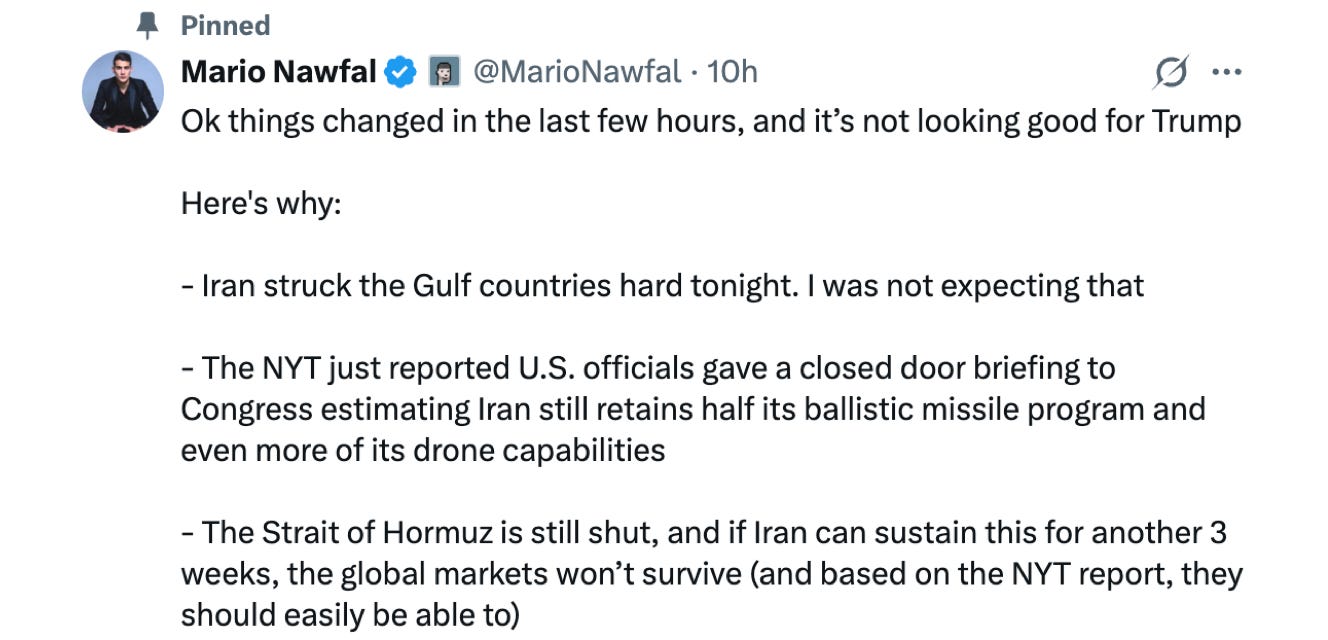Click the pushpin icon above the post
The height and width of the screenshot is (640, 1328).
click(x=150, y=24)
